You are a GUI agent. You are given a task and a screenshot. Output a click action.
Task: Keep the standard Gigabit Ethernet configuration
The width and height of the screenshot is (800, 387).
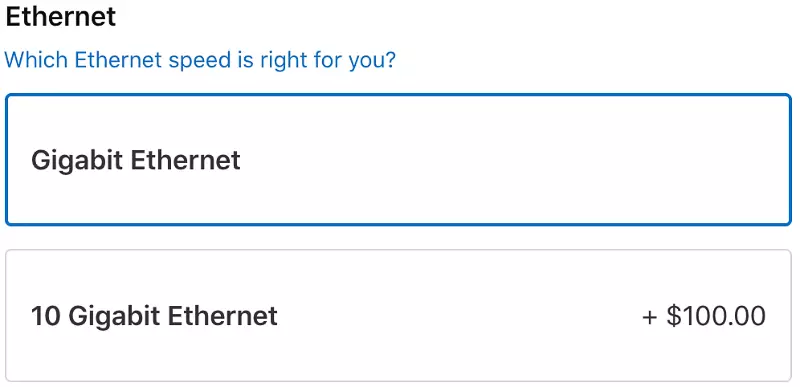click(x=398, y=159)
